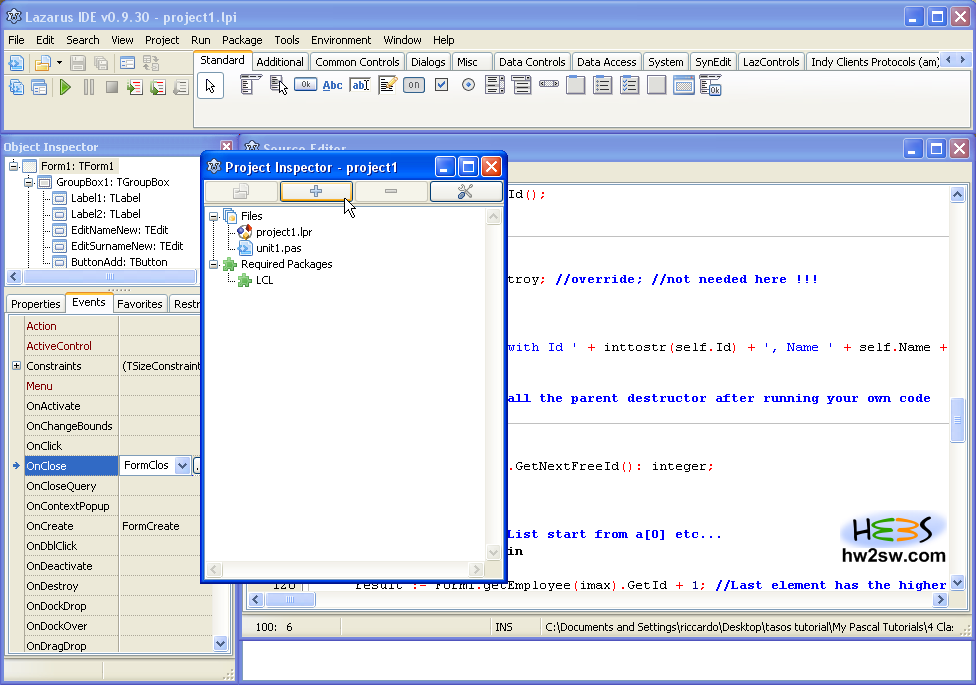Click the New Unit toolbar icon
The width and height of the screenshot is (976, 685).
click(x=16, y=63)
